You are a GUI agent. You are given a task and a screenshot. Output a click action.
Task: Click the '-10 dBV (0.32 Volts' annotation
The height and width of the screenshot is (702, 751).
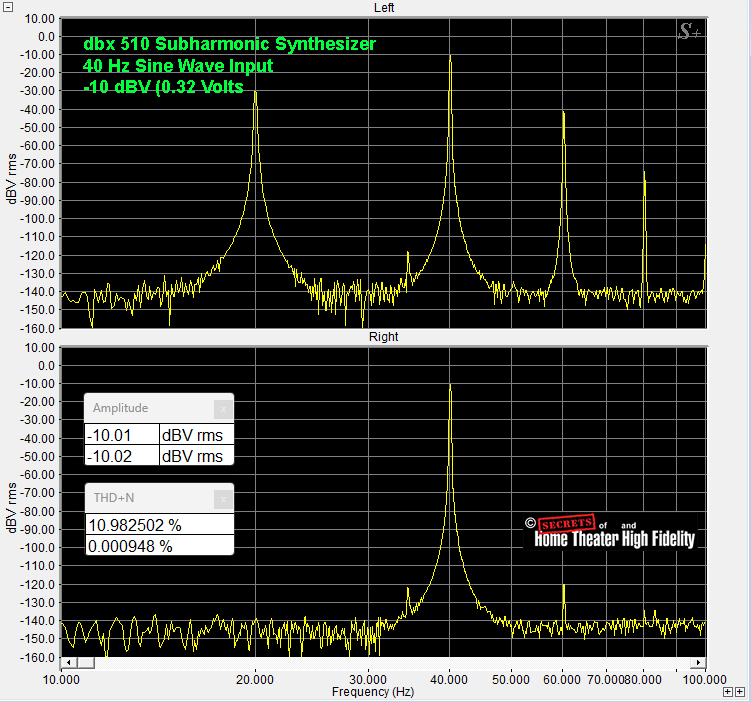pyautogui.click(x=163, y=87)
